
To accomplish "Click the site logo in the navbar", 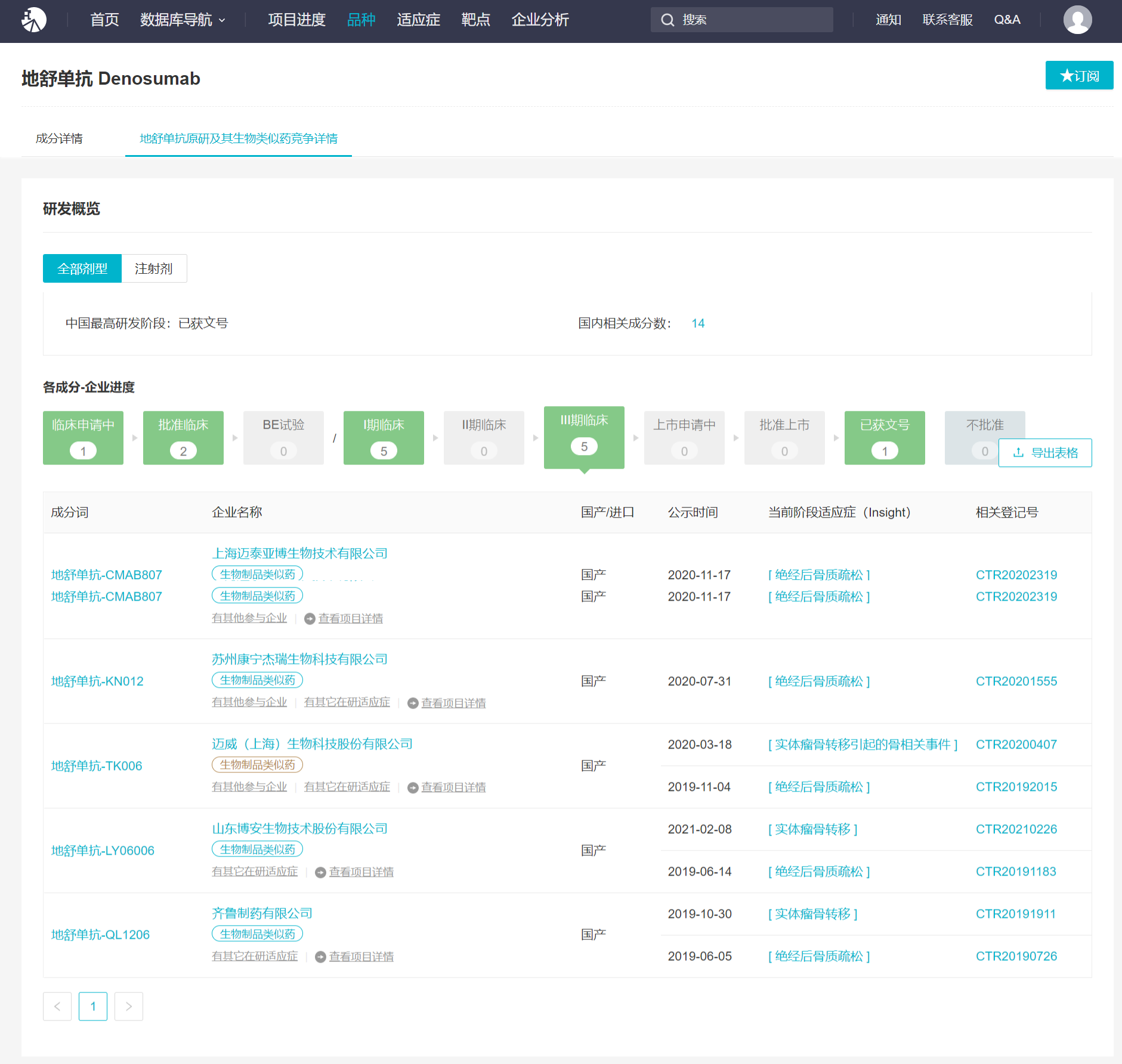I will click(34, 20).
